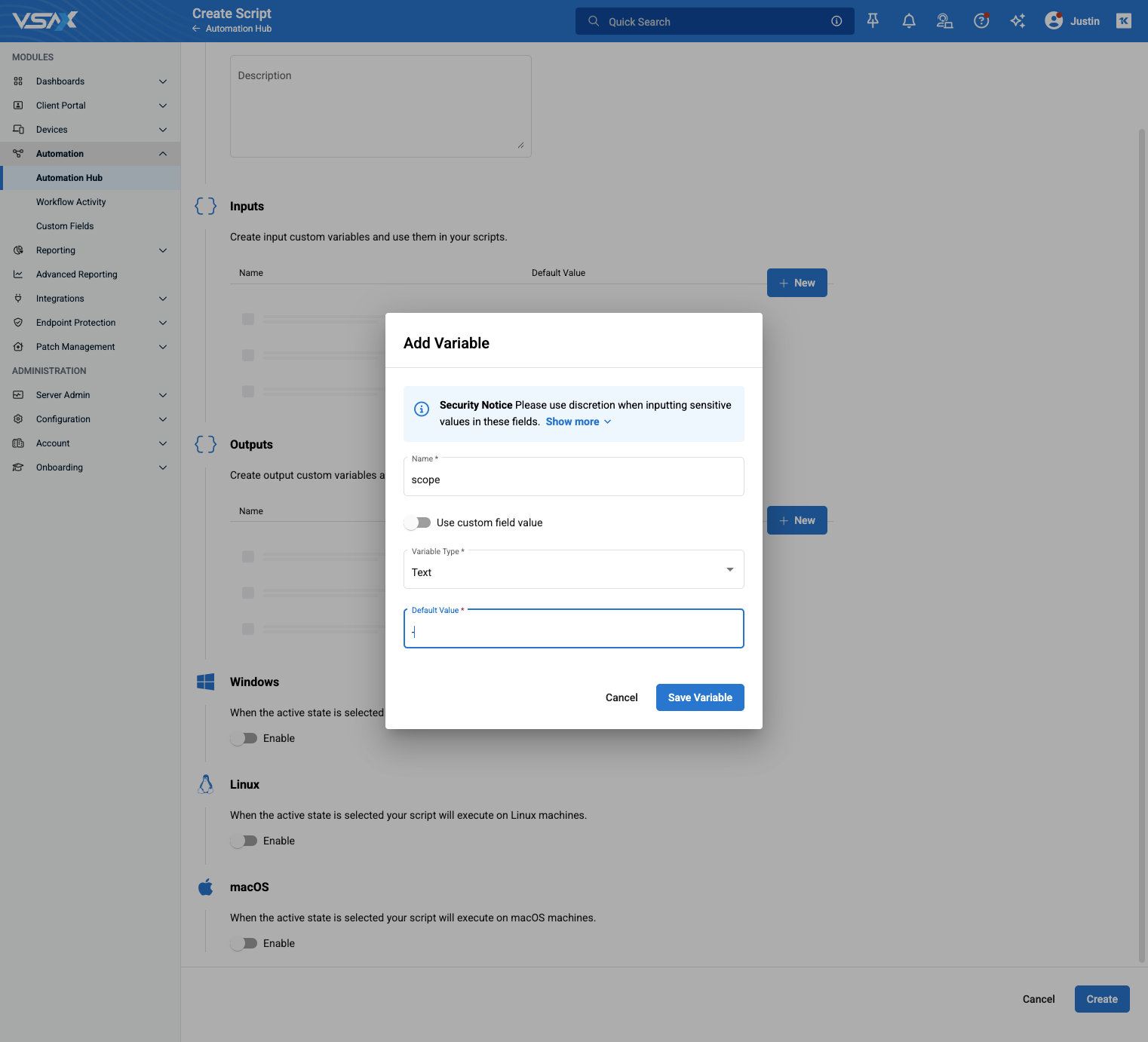Click the AI sparkle icon

(1018, 21)
